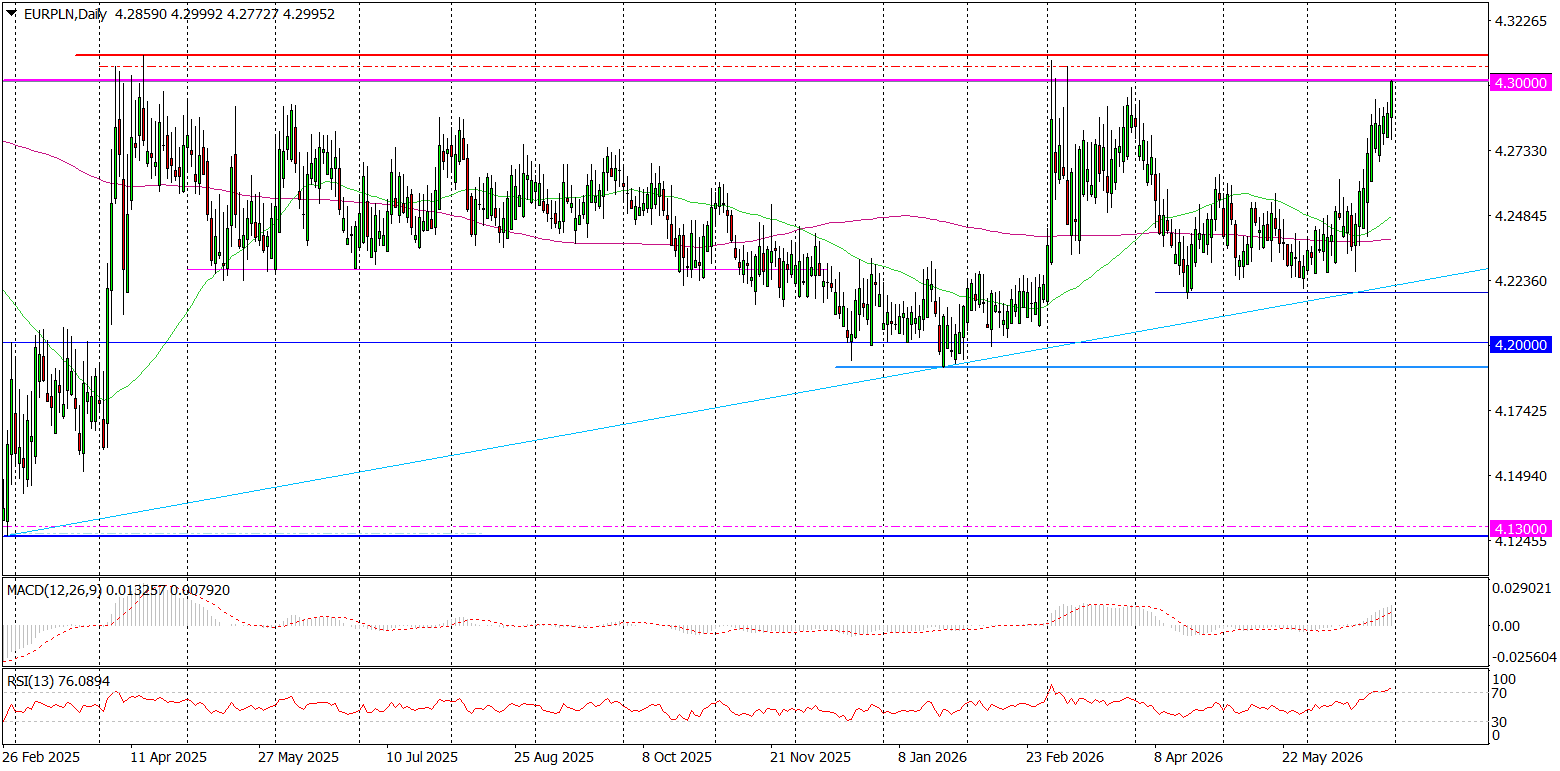Click the 8 Oct 2025 date label

(x=678, y=758)
